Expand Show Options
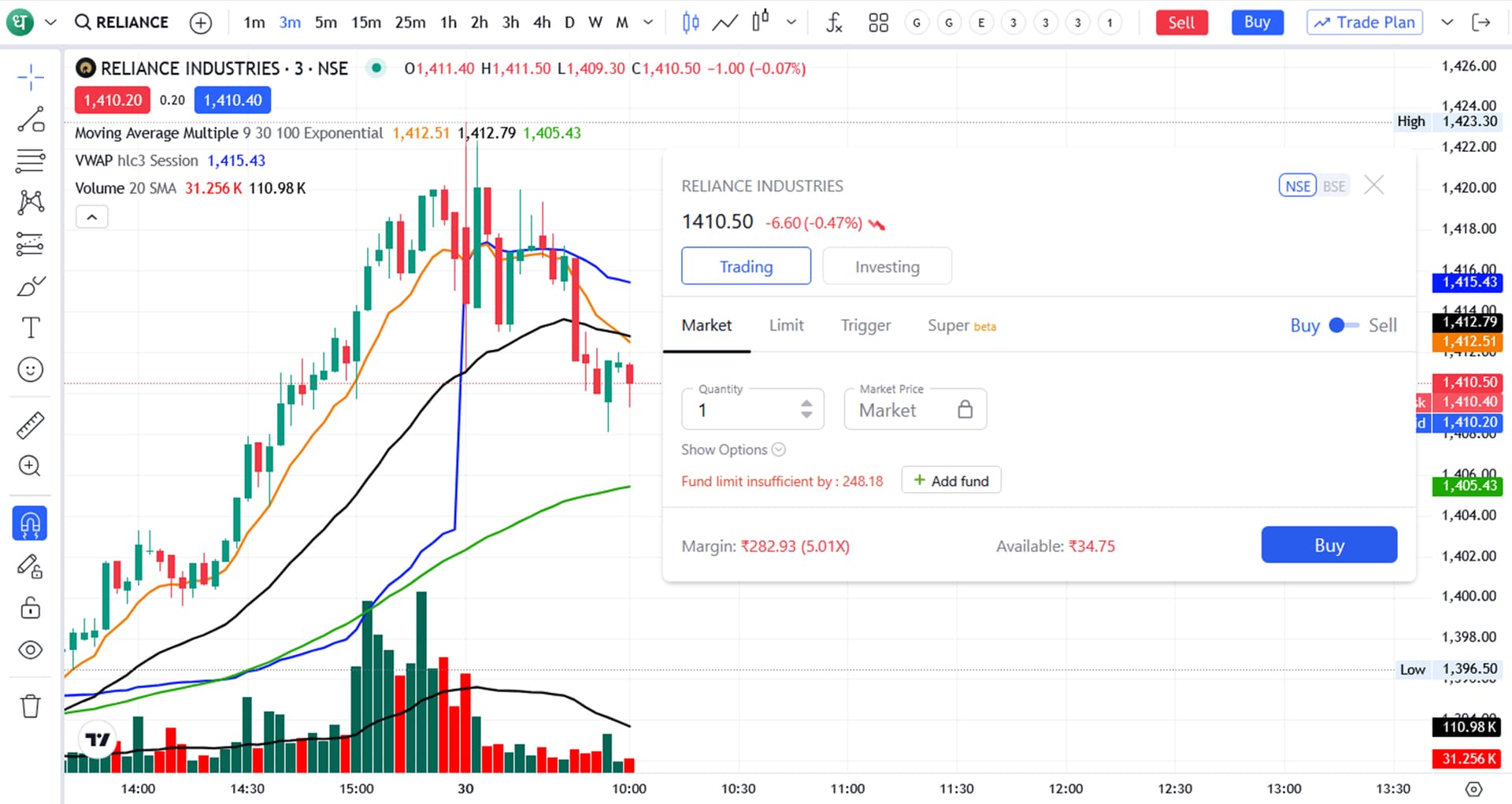This screenshot has height=804, width=1512. pyautogui.click(x=733, y=450)
